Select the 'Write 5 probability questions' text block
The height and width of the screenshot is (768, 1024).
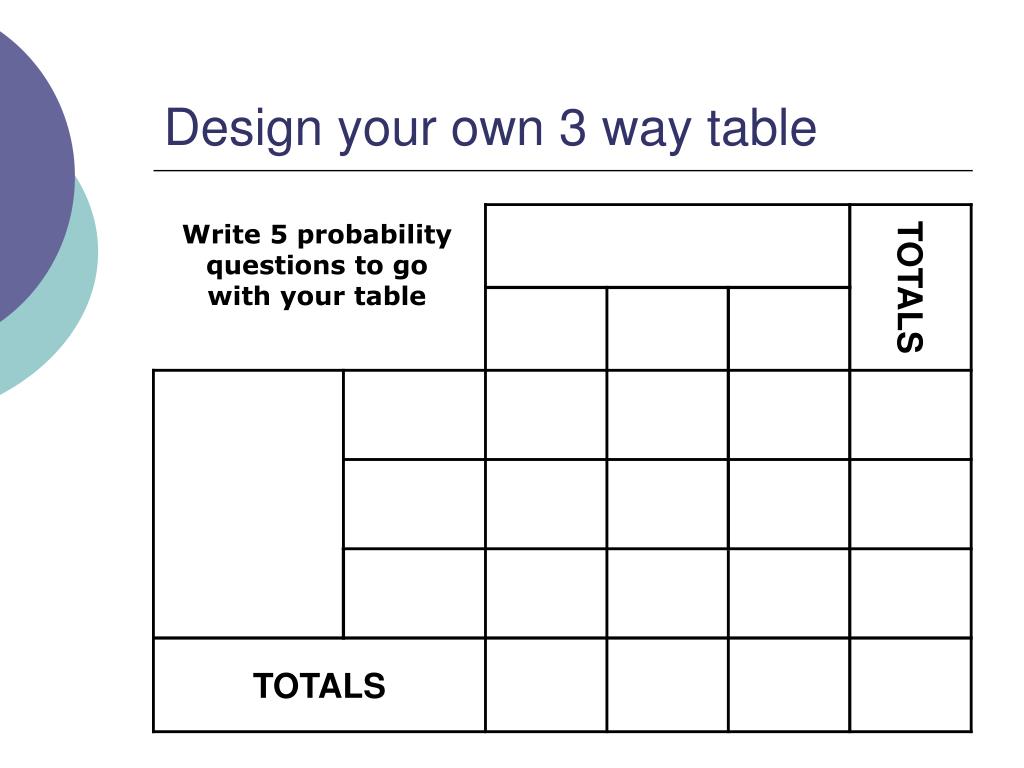click(317, 265)
